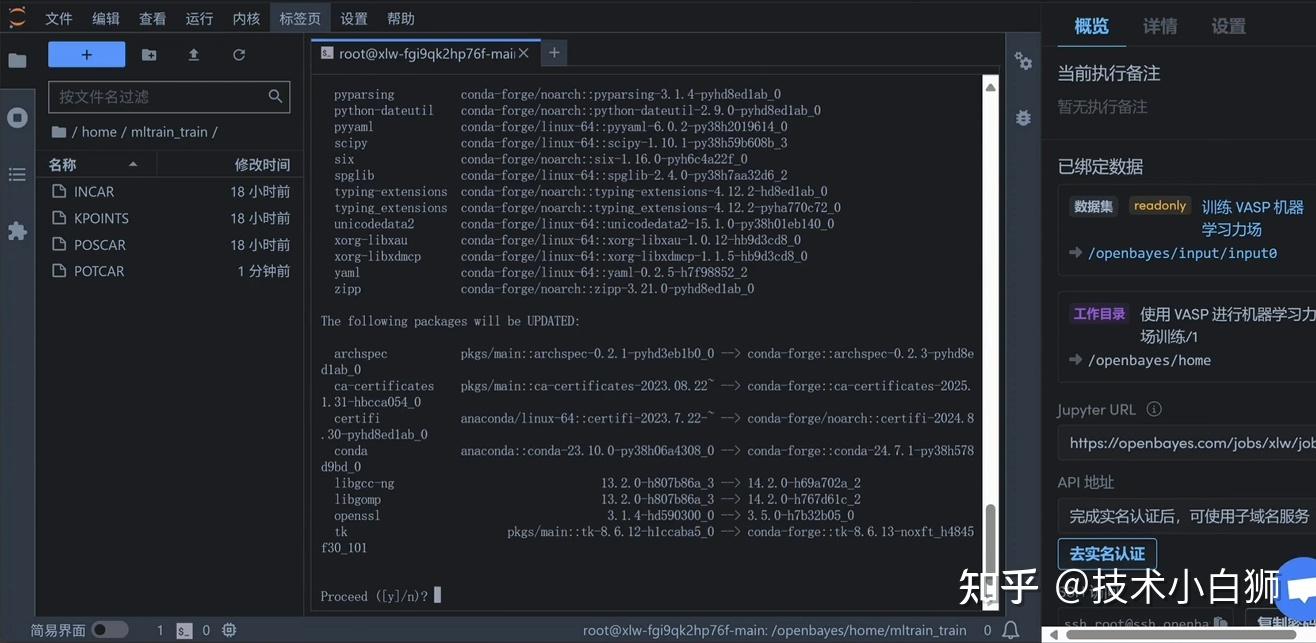
Task: Switch to the 设置 tab in right panel
Action: pyautogui.click(x=1228, y=27)
